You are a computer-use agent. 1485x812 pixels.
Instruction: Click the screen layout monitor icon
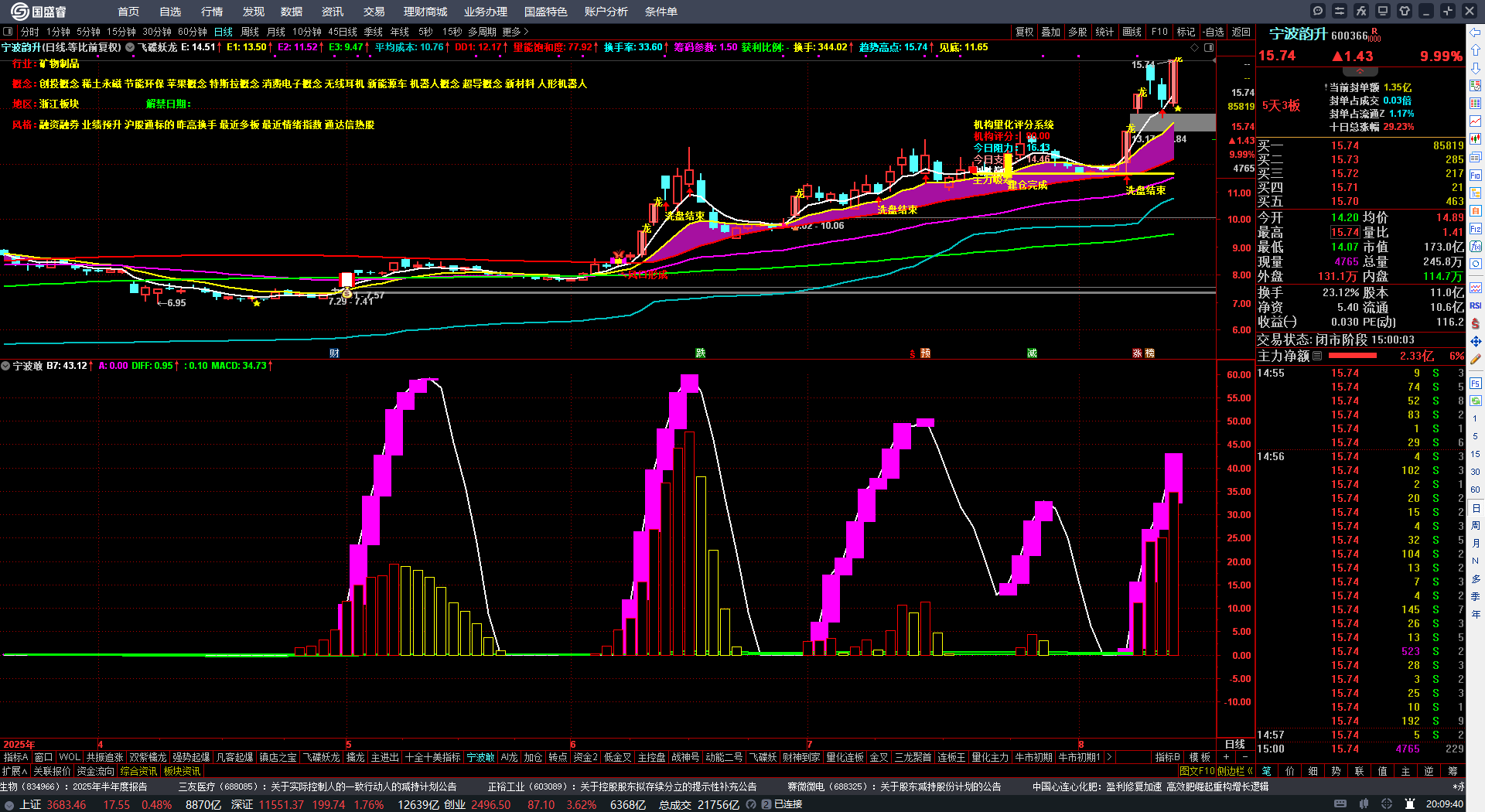click(x=1383, y=11)
